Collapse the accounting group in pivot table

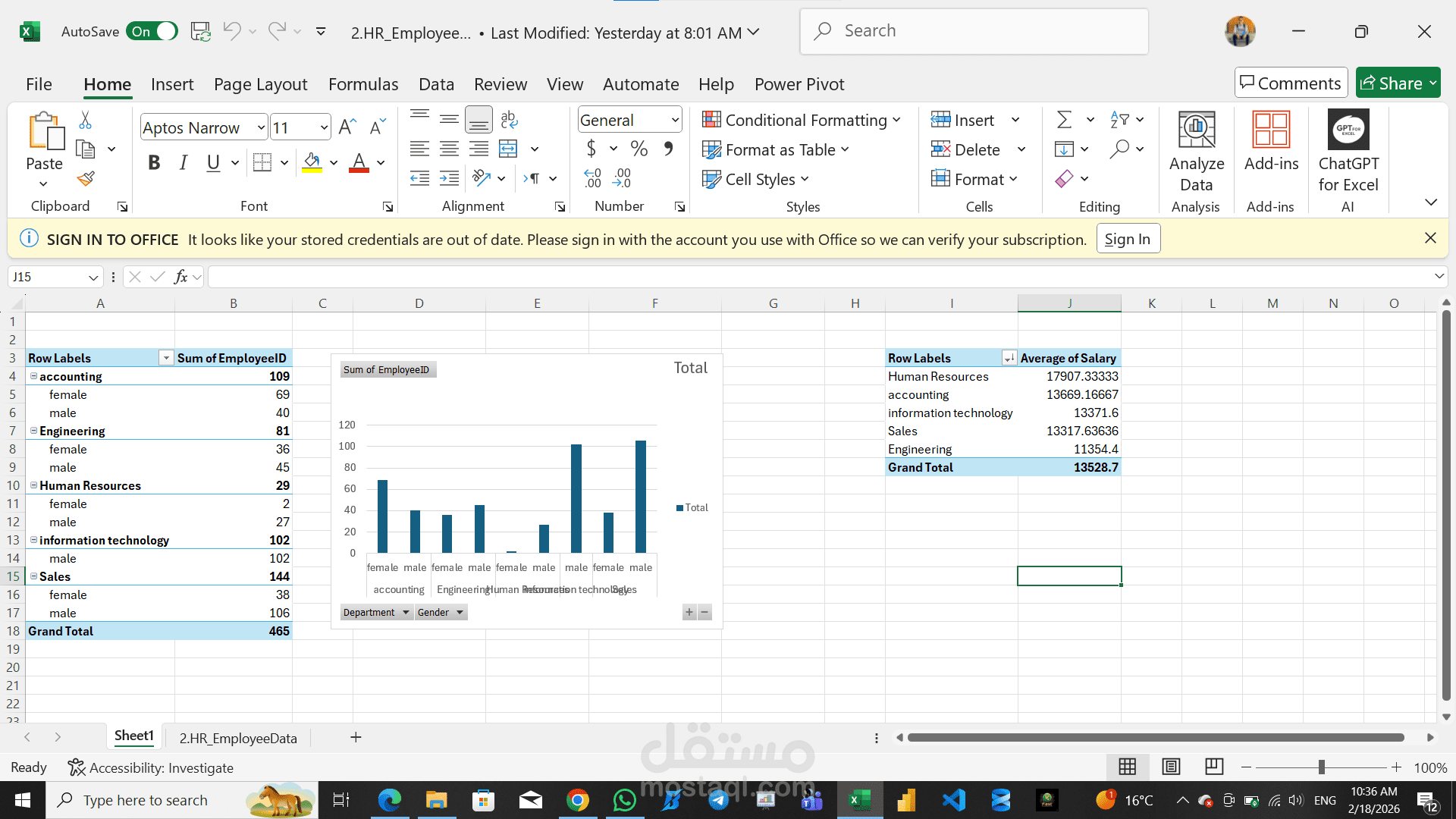tap(33, 375)
